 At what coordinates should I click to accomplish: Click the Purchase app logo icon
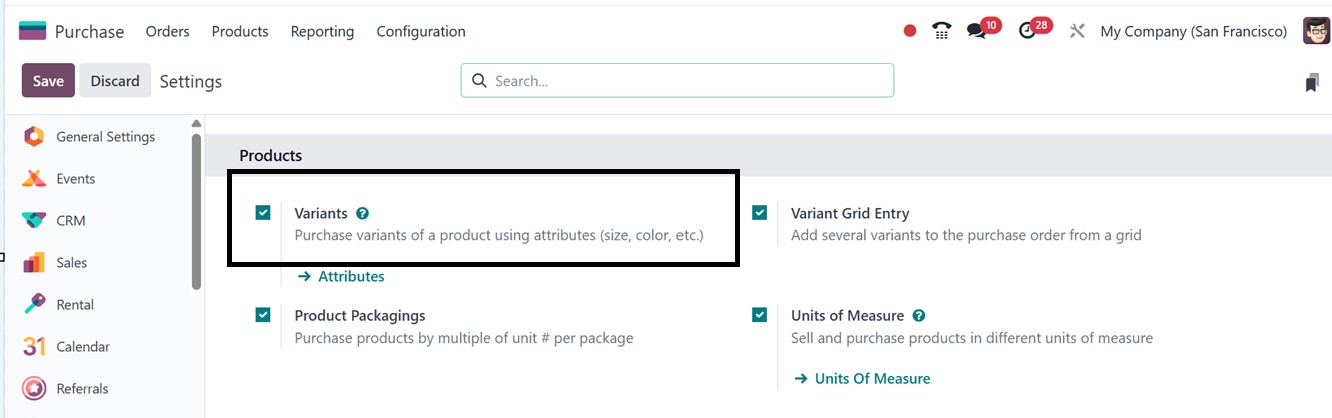click(32, 31)
